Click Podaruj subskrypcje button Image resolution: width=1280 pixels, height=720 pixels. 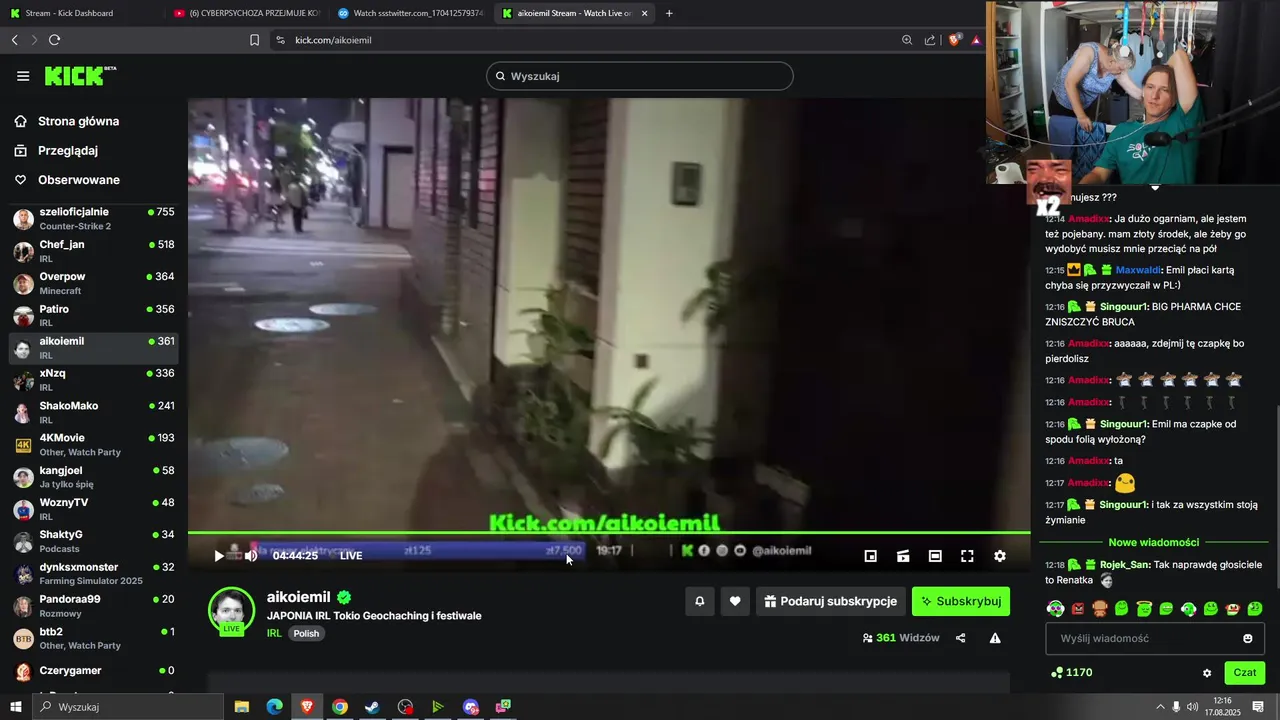point(830,601)
